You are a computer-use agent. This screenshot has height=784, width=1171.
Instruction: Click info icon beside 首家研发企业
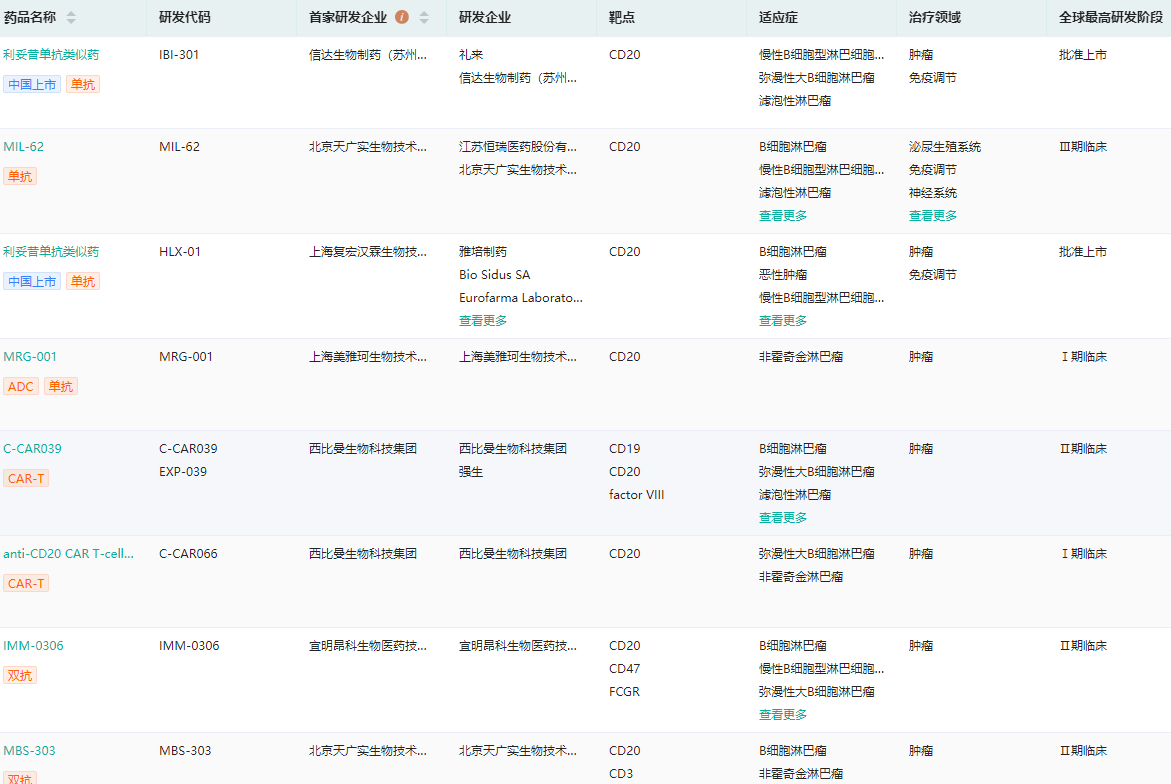(x=402, y=17)
